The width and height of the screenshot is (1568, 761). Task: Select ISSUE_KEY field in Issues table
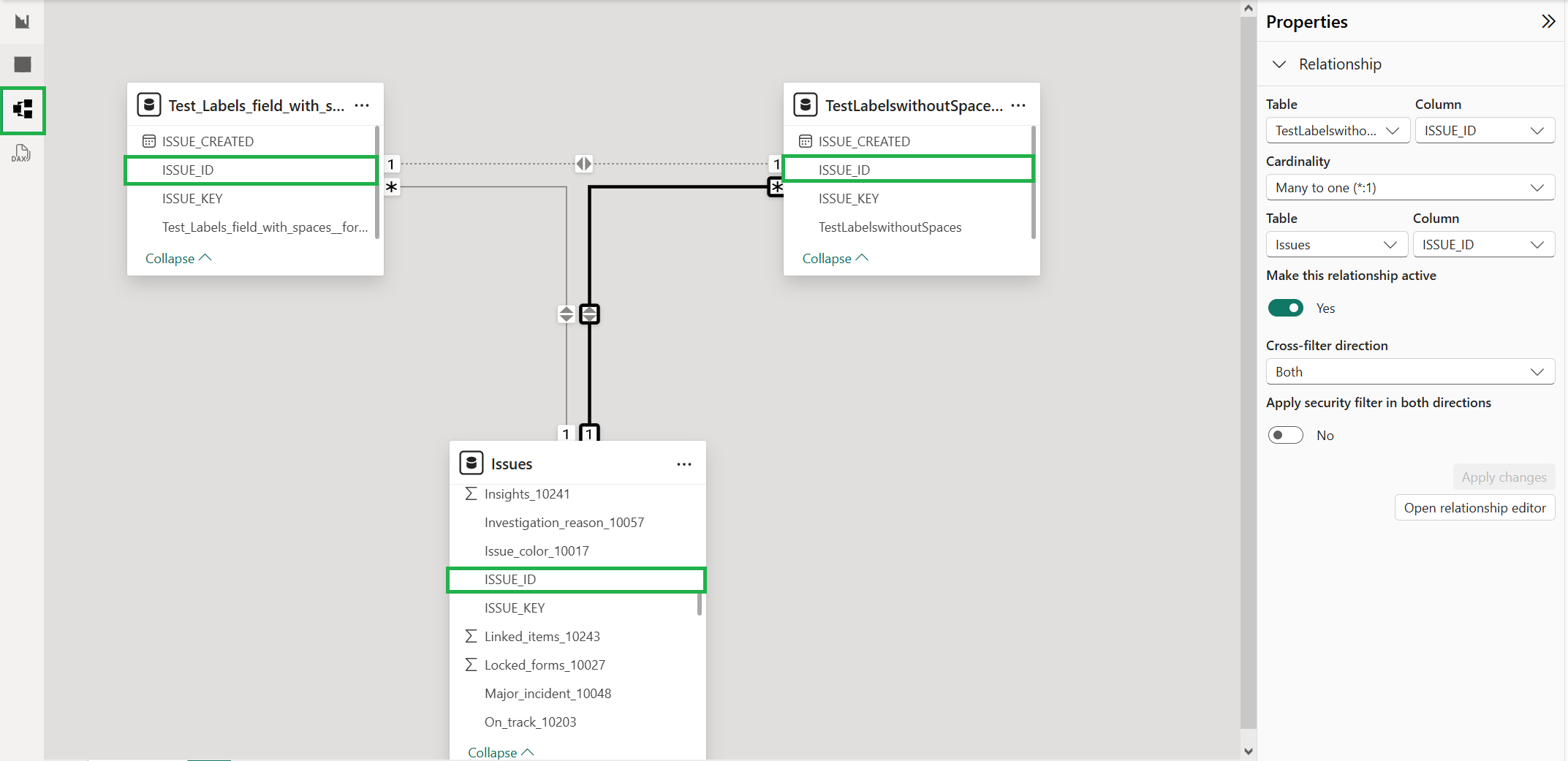[x=573, y=608]
